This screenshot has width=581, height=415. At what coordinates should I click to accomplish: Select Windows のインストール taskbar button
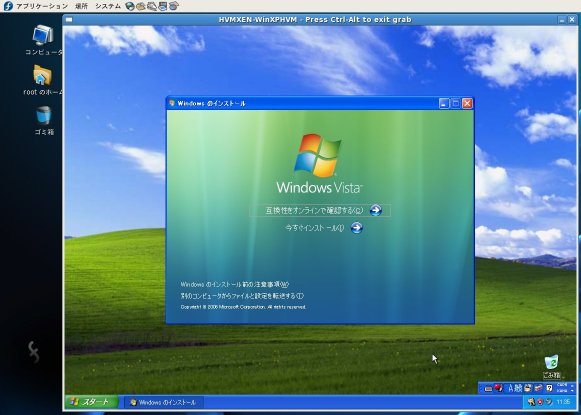(x=163, y=402)
